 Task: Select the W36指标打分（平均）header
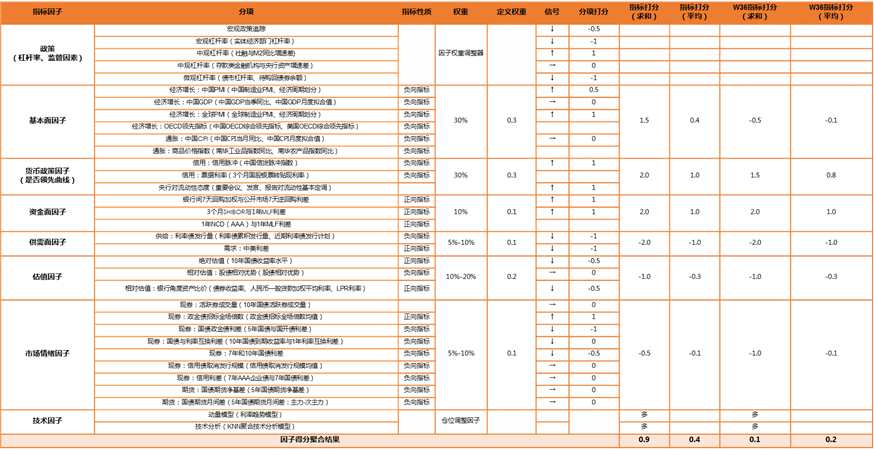[832, 12]
